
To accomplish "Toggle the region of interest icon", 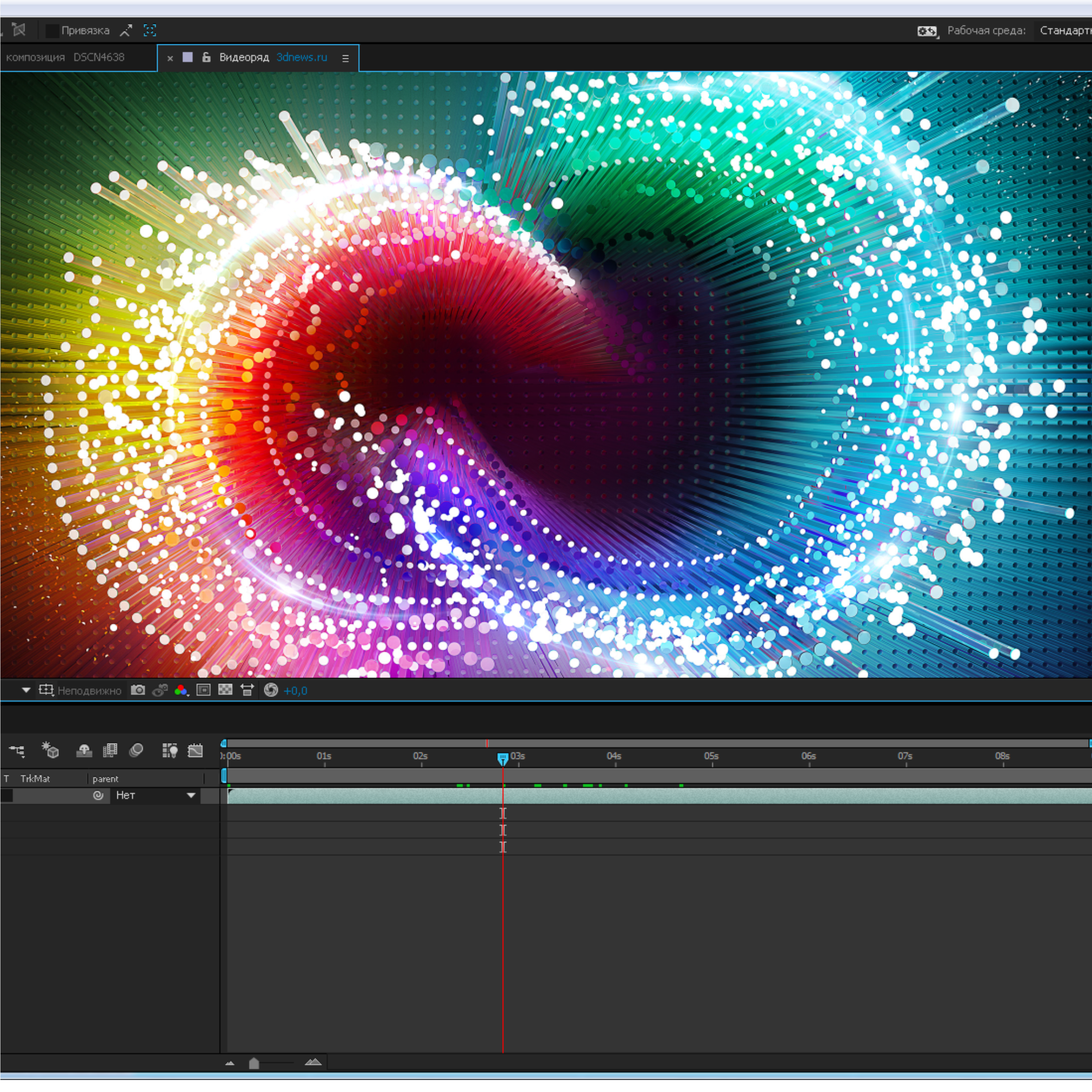I will point(46,690).
